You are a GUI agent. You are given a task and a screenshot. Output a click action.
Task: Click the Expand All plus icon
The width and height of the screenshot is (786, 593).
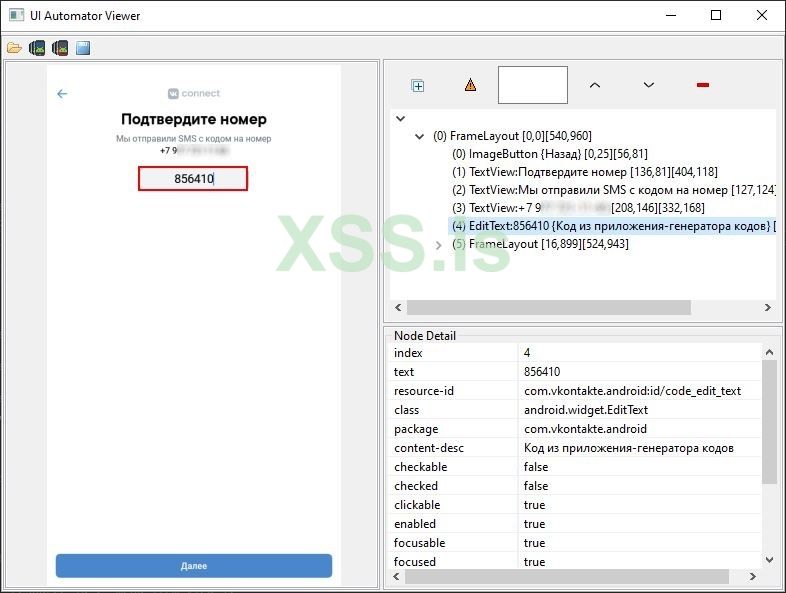pos(418,86)
